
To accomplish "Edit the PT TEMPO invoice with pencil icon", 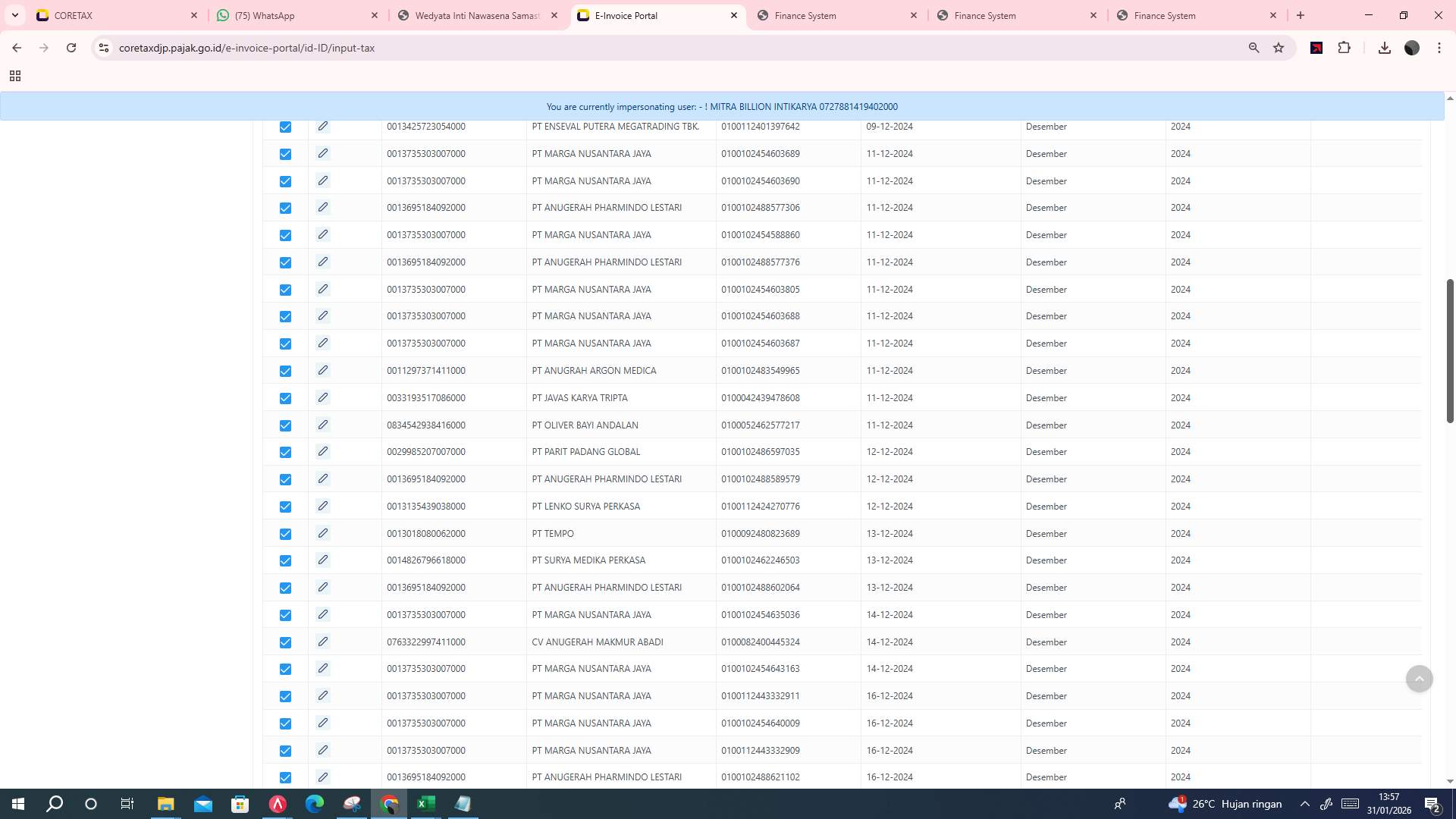I will point(323,533).
